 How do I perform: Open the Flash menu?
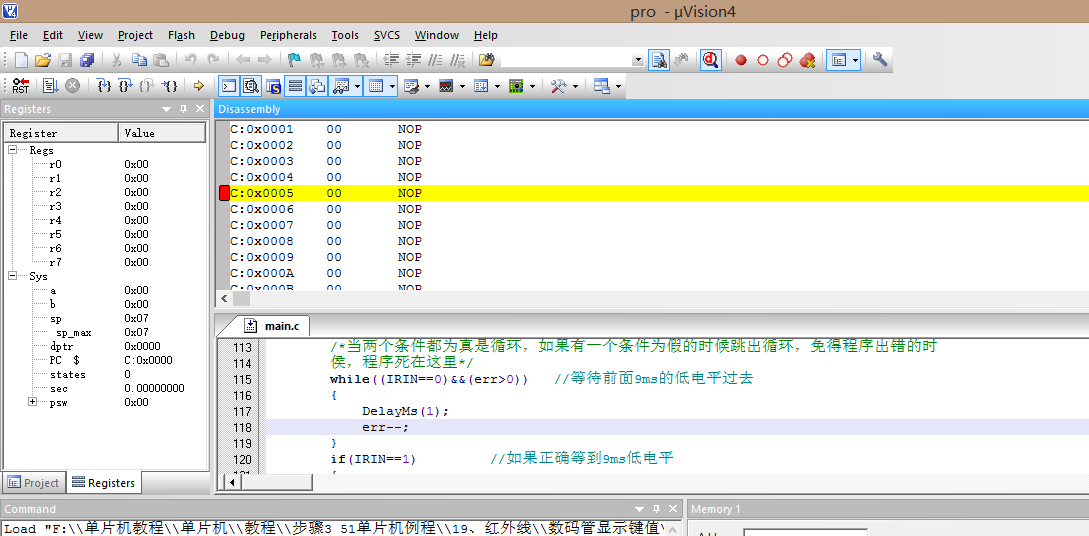click(181, 35)
